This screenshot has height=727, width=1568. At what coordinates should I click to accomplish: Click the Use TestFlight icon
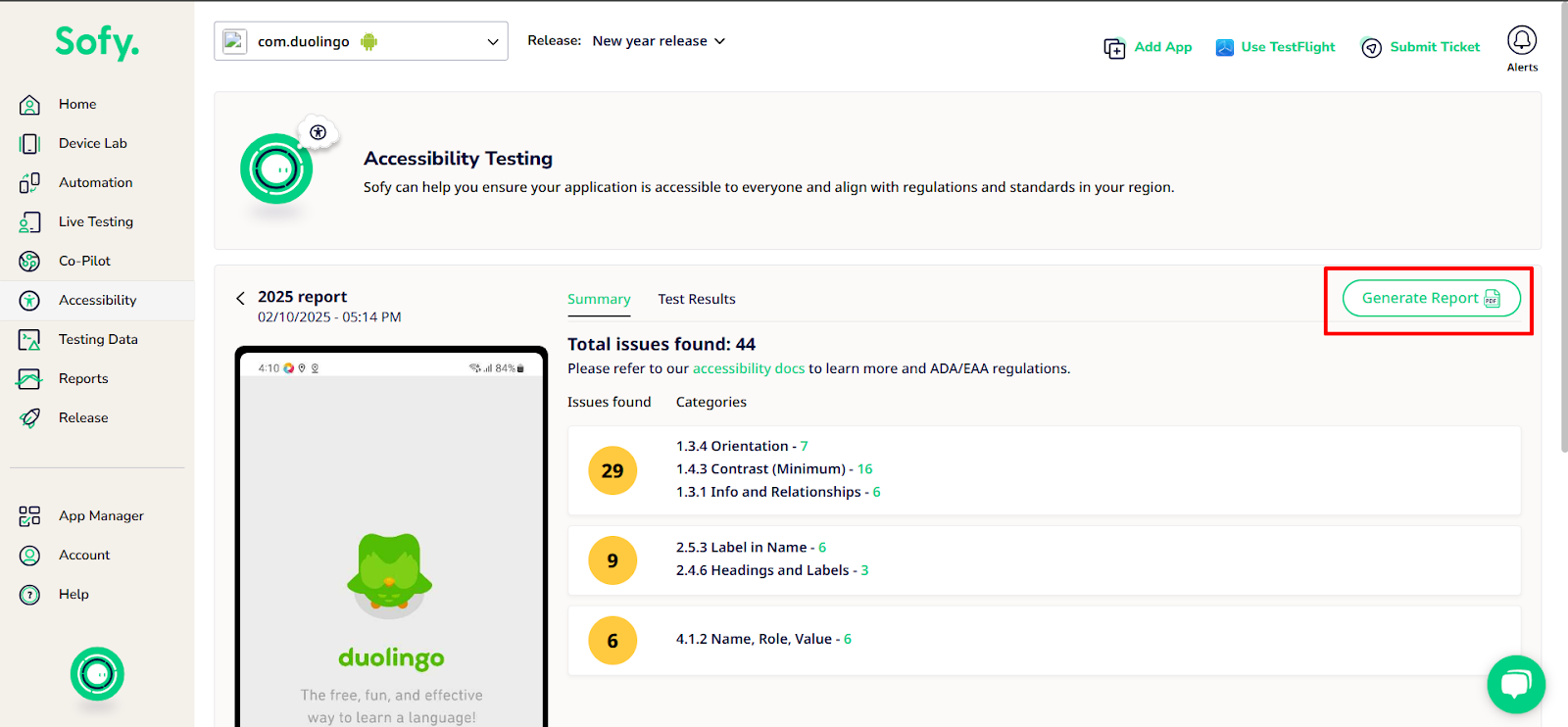1225,47
